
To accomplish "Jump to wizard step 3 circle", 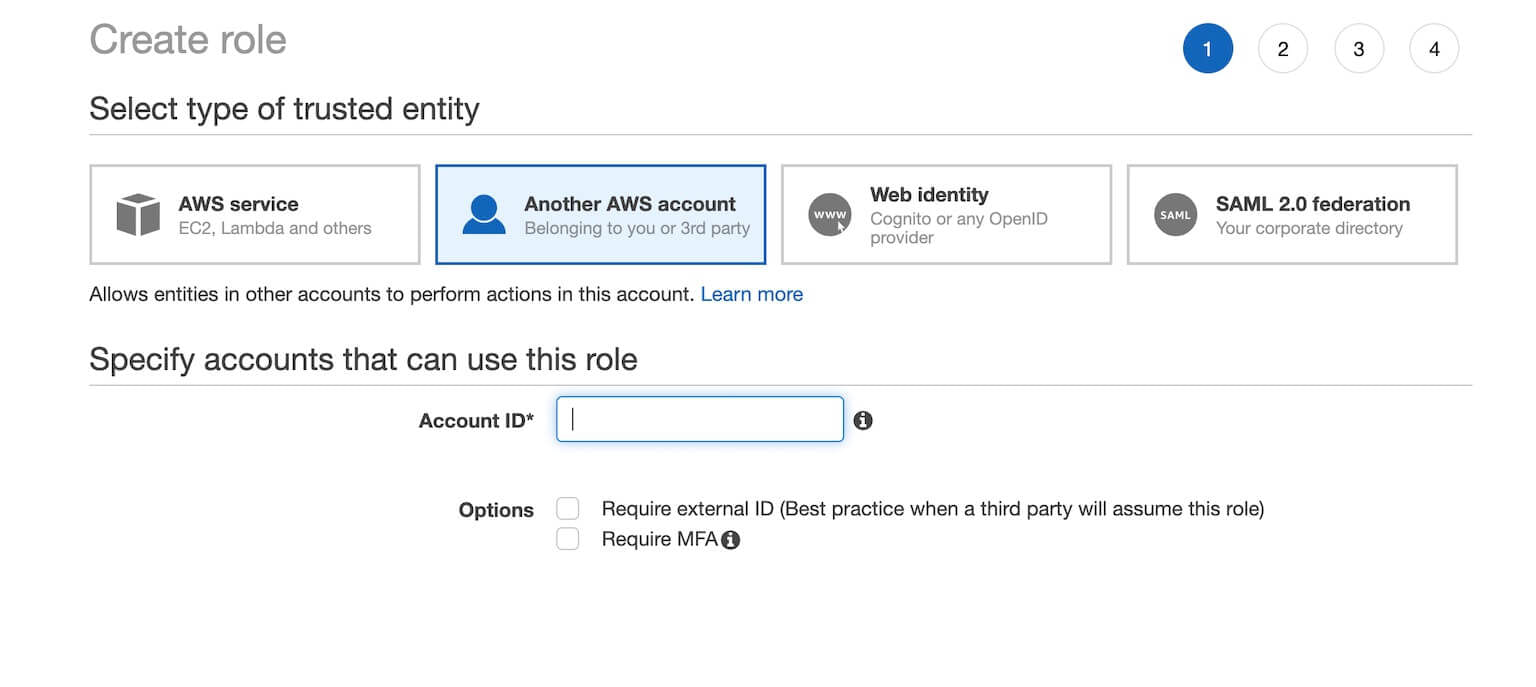I will [x=1359, y=49].
